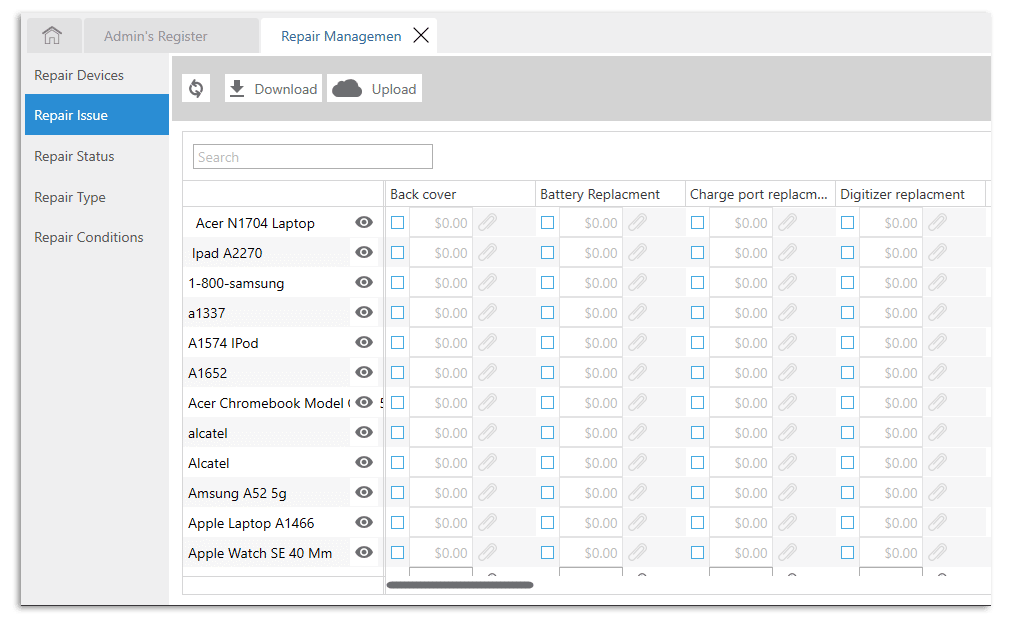Click Back cover paperclip for Acer N1704 Laptop

point(487,223)
